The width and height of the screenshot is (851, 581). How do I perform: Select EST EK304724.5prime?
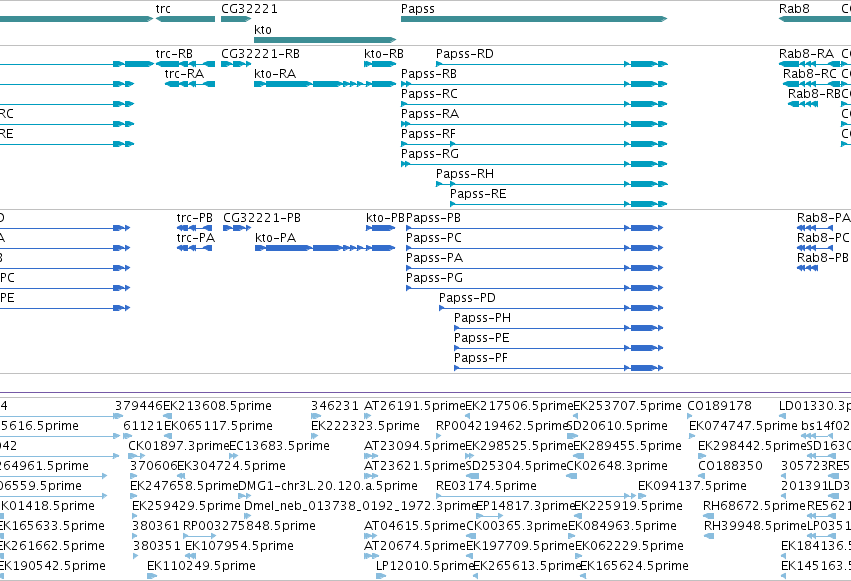pos(182,476)
